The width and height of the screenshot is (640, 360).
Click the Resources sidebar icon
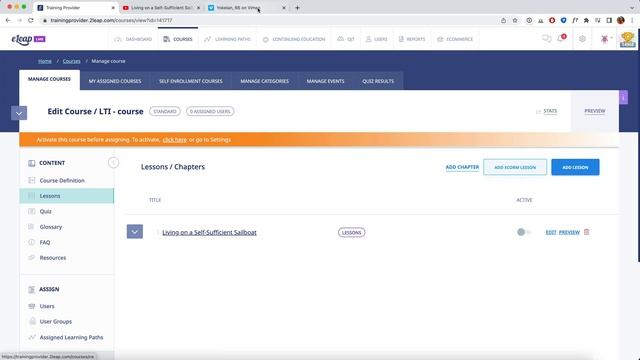[31, 258]
